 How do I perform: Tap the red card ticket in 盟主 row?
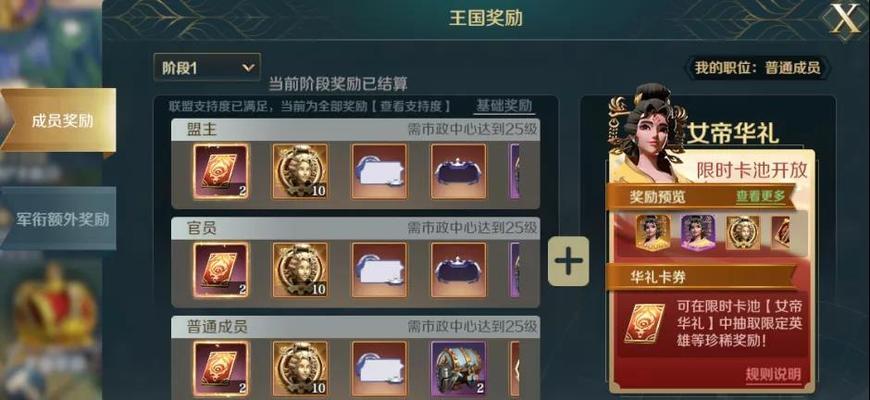[220, 171]
